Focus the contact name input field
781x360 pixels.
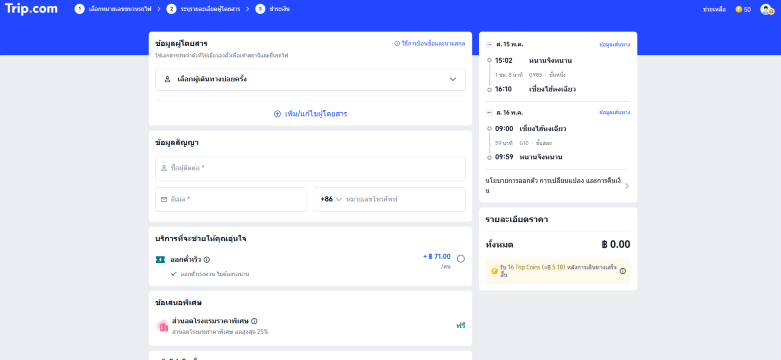(310, 168)
